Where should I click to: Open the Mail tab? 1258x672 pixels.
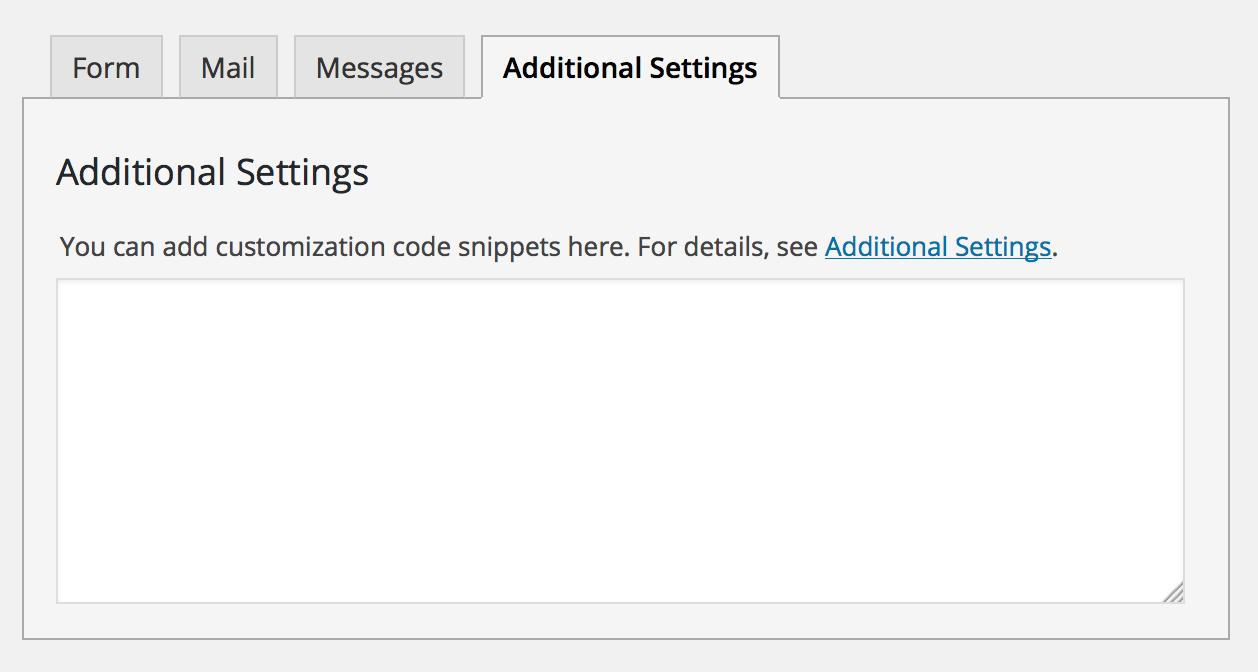point(228,68)
